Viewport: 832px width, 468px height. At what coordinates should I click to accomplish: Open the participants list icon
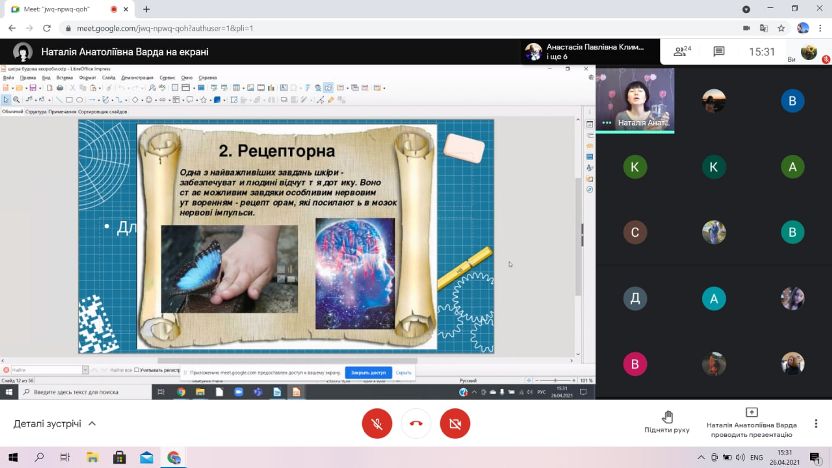683,51
